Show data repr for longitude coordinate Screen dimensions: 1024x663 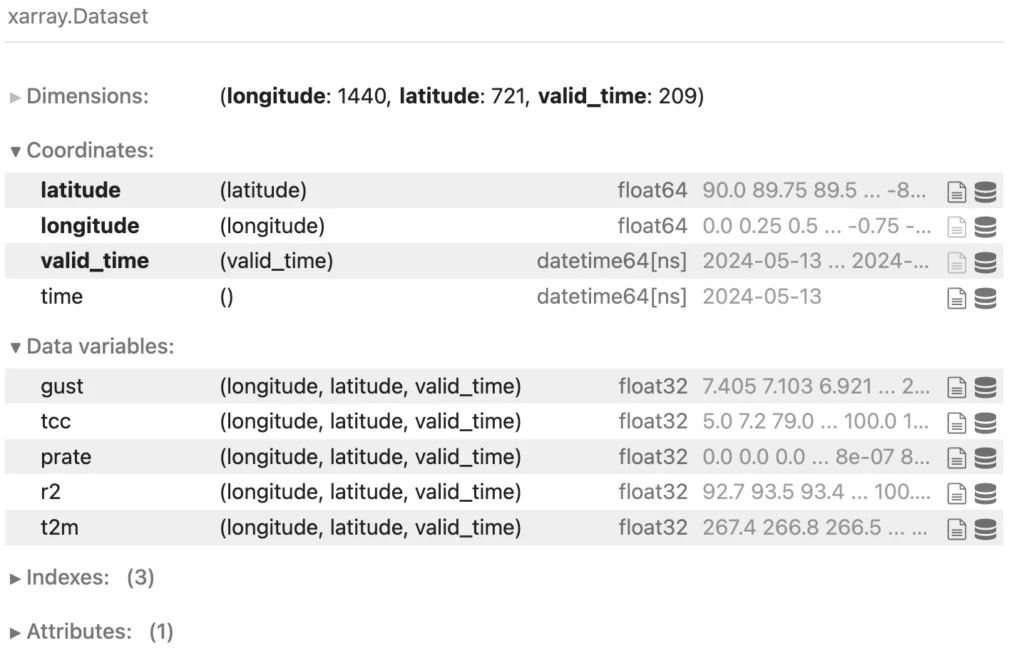[985, 226]
